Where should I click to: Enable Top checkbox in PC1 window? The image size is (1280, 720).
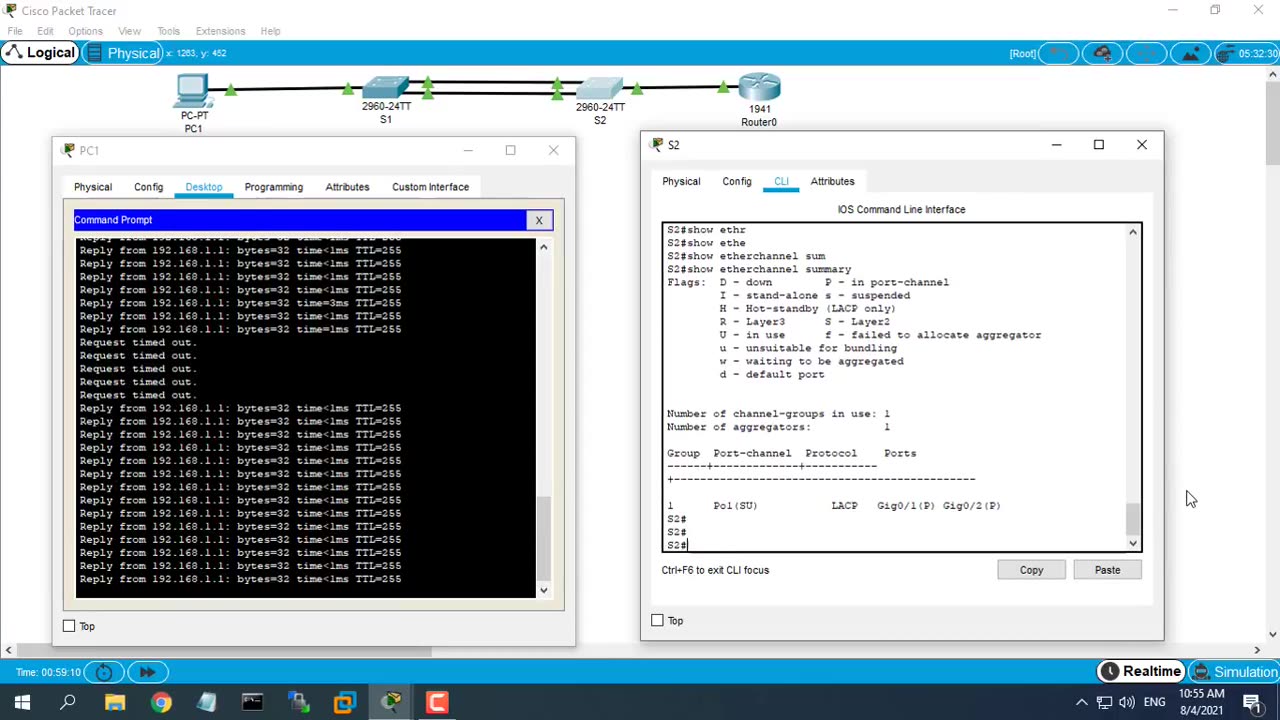(69, 626)
